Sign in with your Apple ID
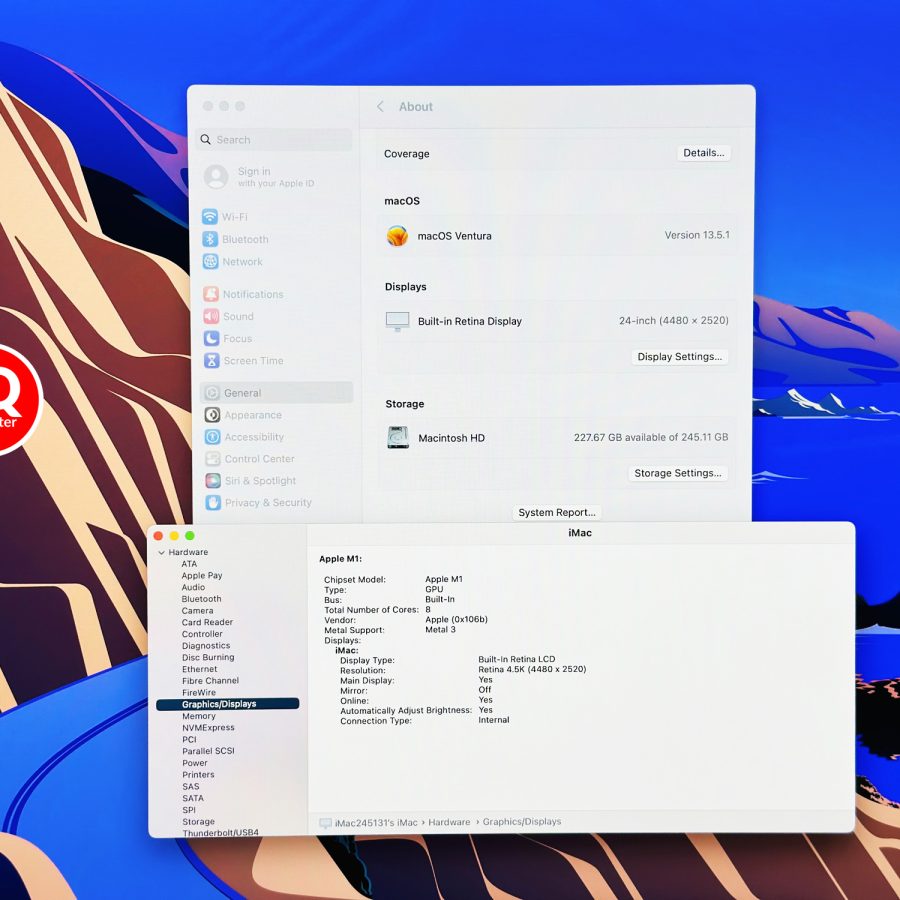This screenshot has width=900, height=900. click(276, 177)
